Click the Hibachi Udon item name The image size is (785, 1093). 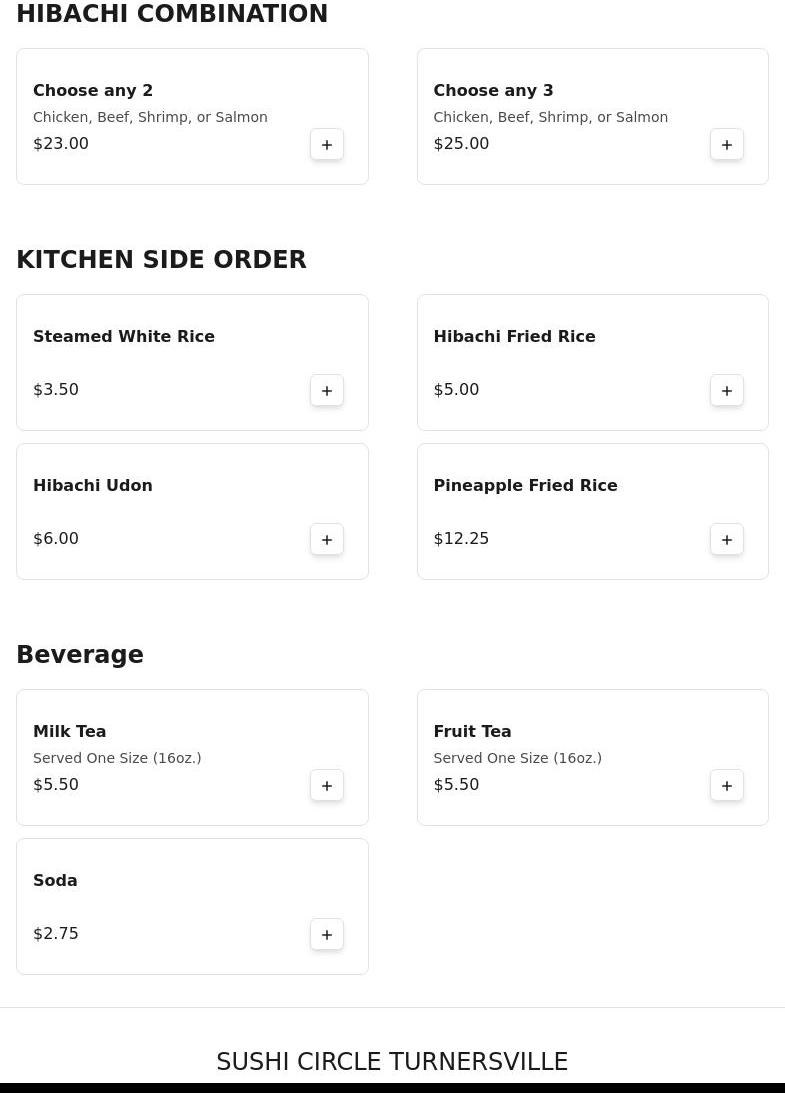pyautogui.click(x=93, y=485)
